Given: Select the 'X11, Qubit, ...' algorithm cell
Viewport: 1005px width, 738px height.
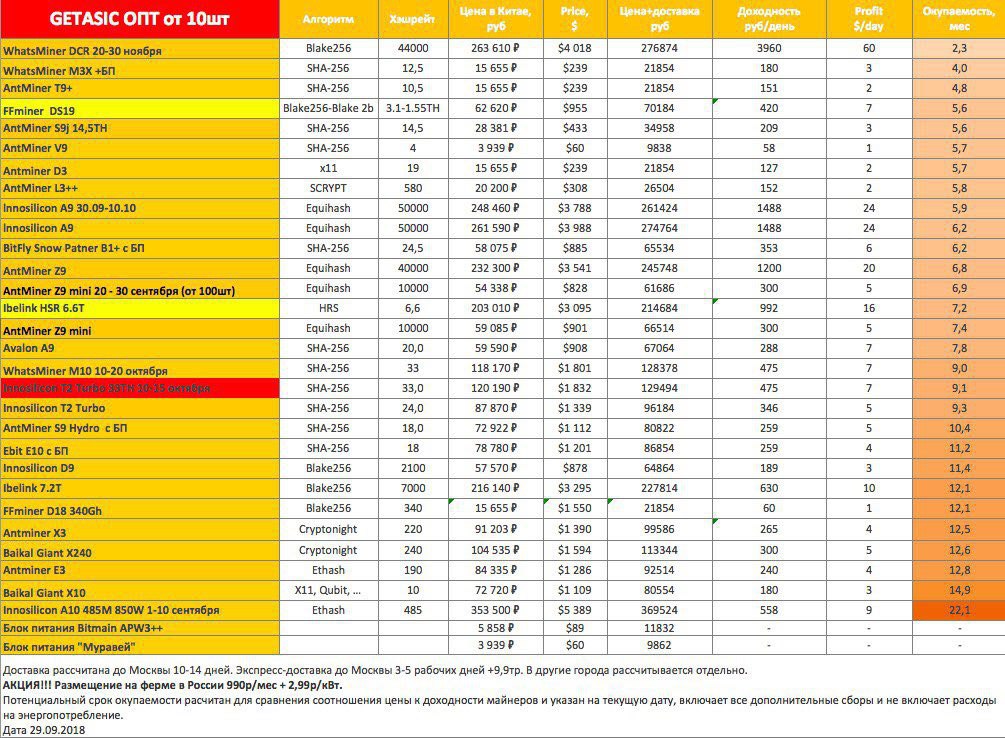Looking at the screenshot, I should (328, 591).
